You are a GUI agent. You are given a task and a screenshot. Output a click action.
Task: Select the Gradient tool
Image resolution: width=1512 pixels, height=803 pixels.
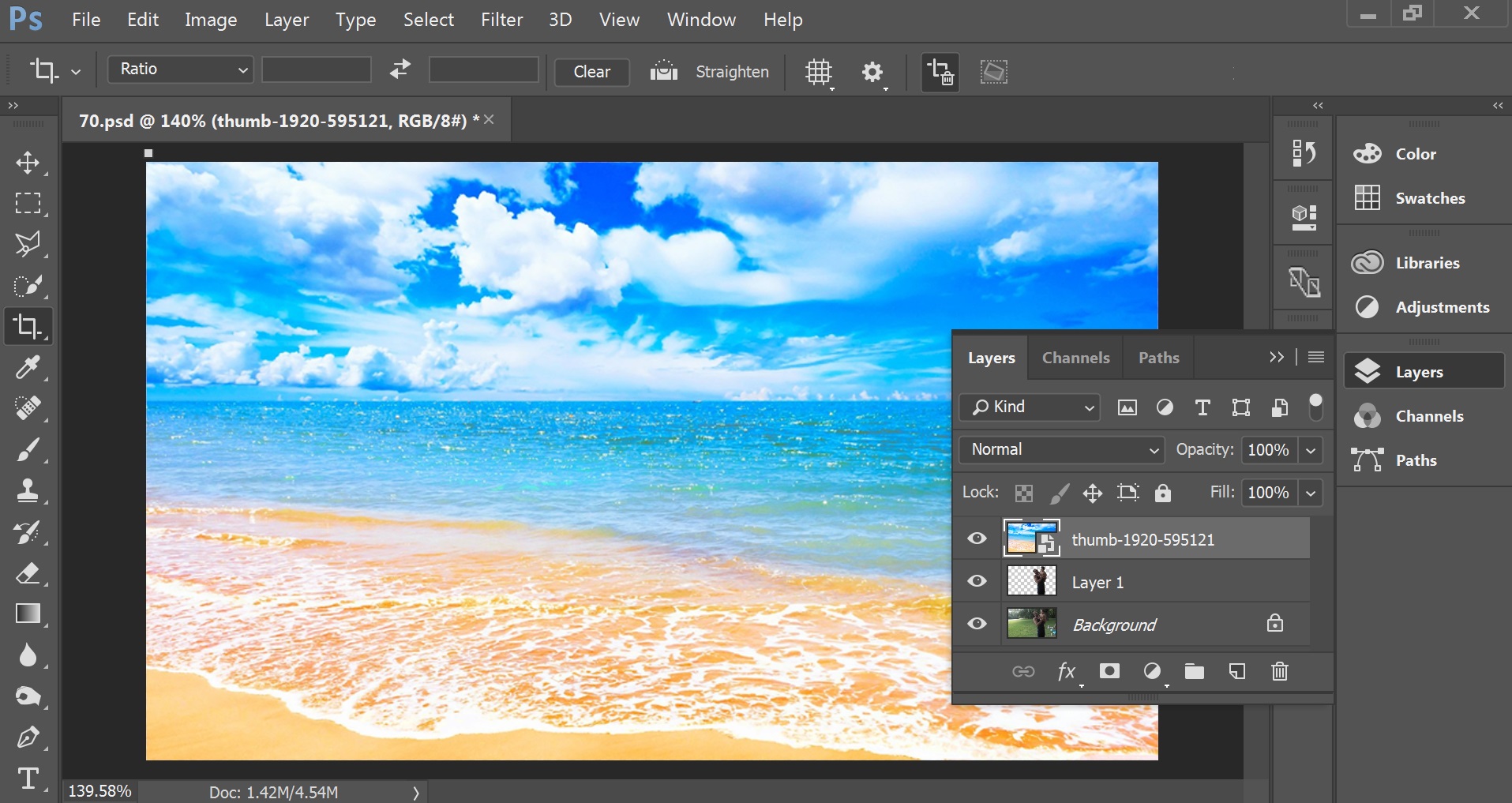[28, 614]
